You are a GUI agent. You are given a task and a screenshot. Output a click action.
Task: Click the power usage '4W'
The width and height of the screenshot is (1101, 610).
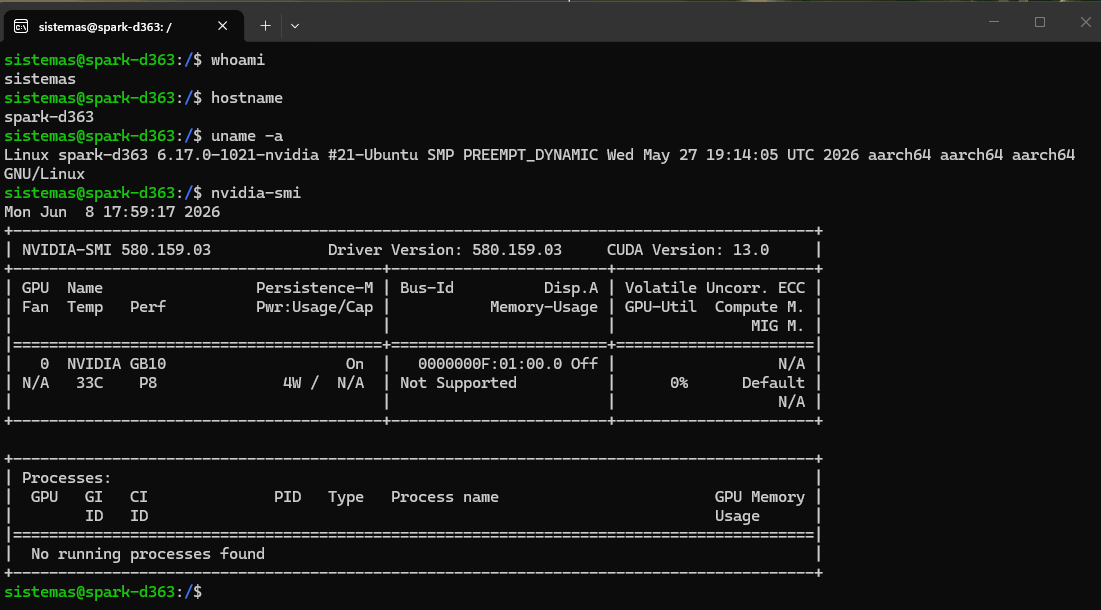click(292, 383)
